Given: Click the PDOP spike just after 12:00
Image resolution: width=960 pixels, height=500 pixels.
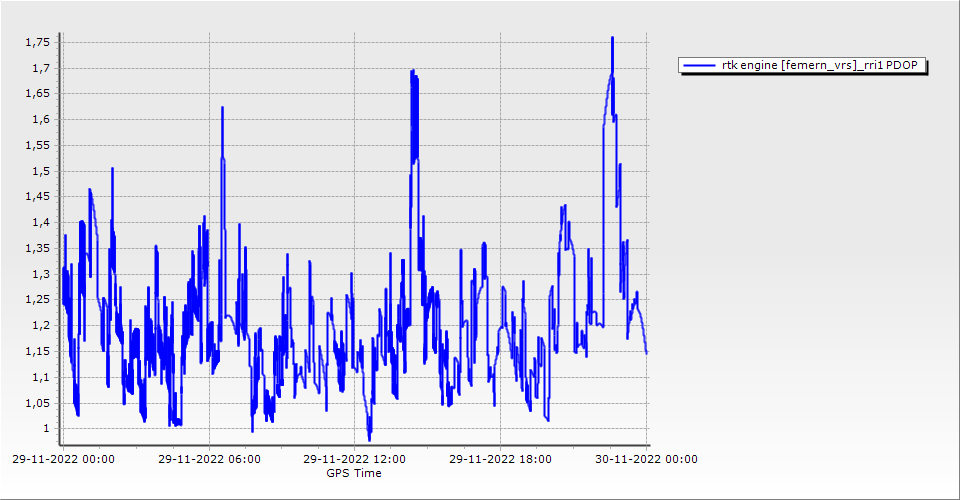Looking at the screenshot, I should pos(412,72).
